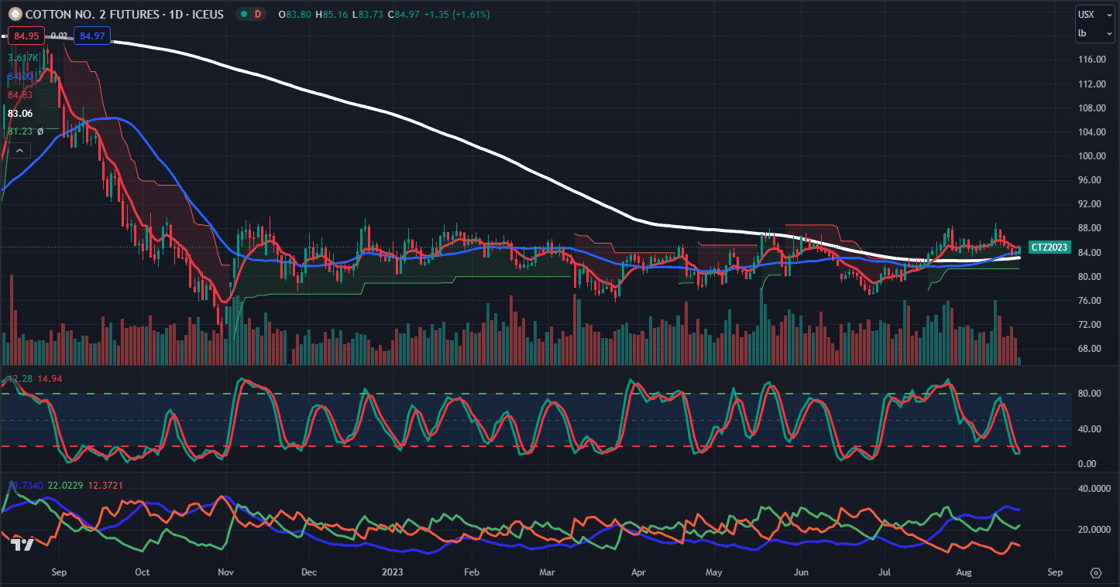This screenshot has width=1120, height=587.
Task: Collapse the indicator legend chevron
Action: (19, 151)
